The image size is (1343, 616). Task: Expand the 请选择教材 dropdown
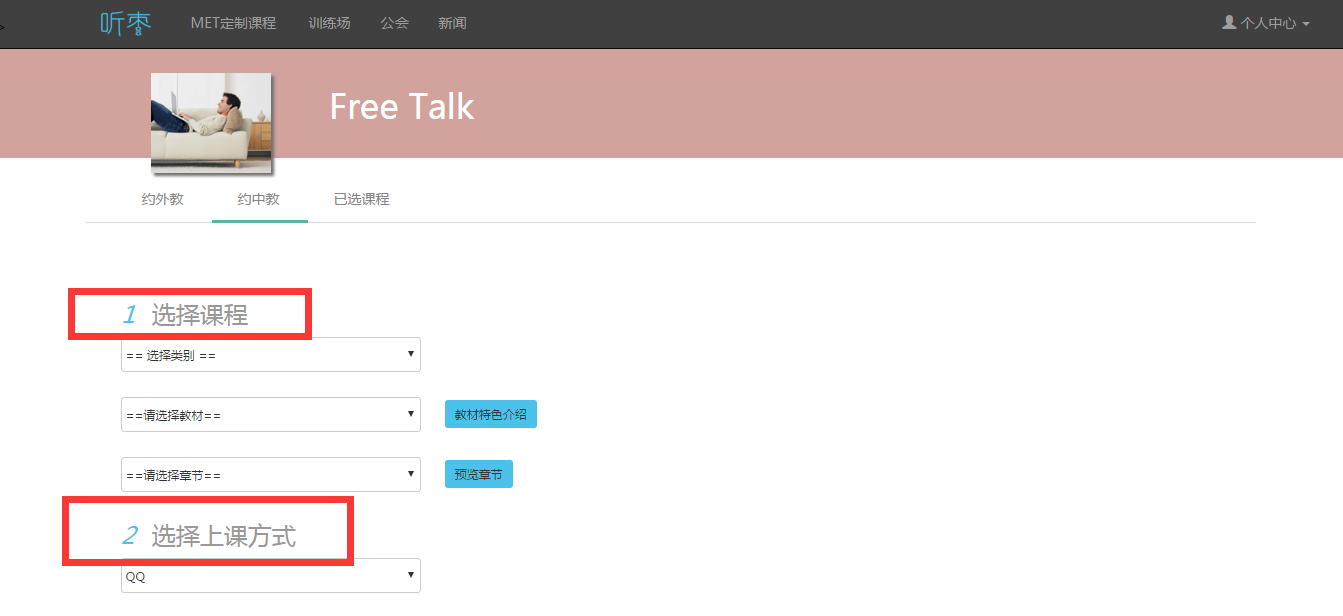[x=270, y=415]
